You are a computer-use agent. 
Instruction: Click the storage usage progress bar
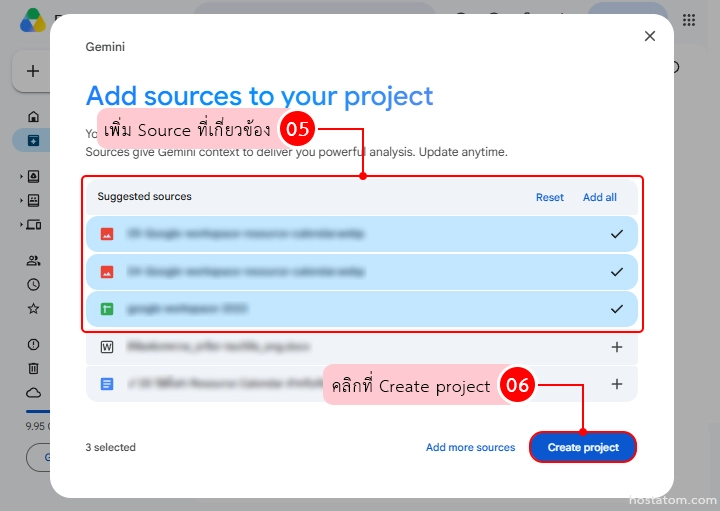(38, 411)
